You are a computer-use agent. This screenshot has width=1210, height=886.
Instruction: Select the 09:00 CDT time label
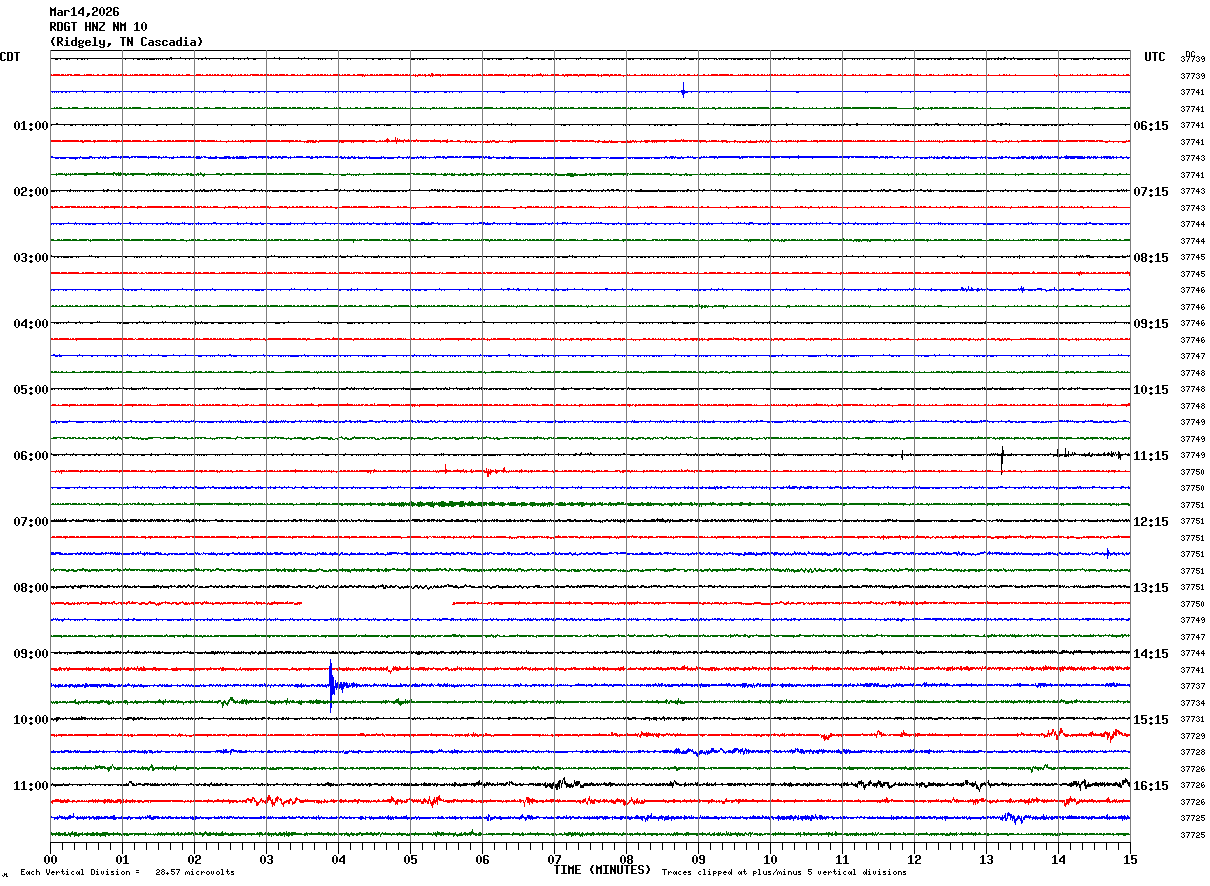coord(31,654)
